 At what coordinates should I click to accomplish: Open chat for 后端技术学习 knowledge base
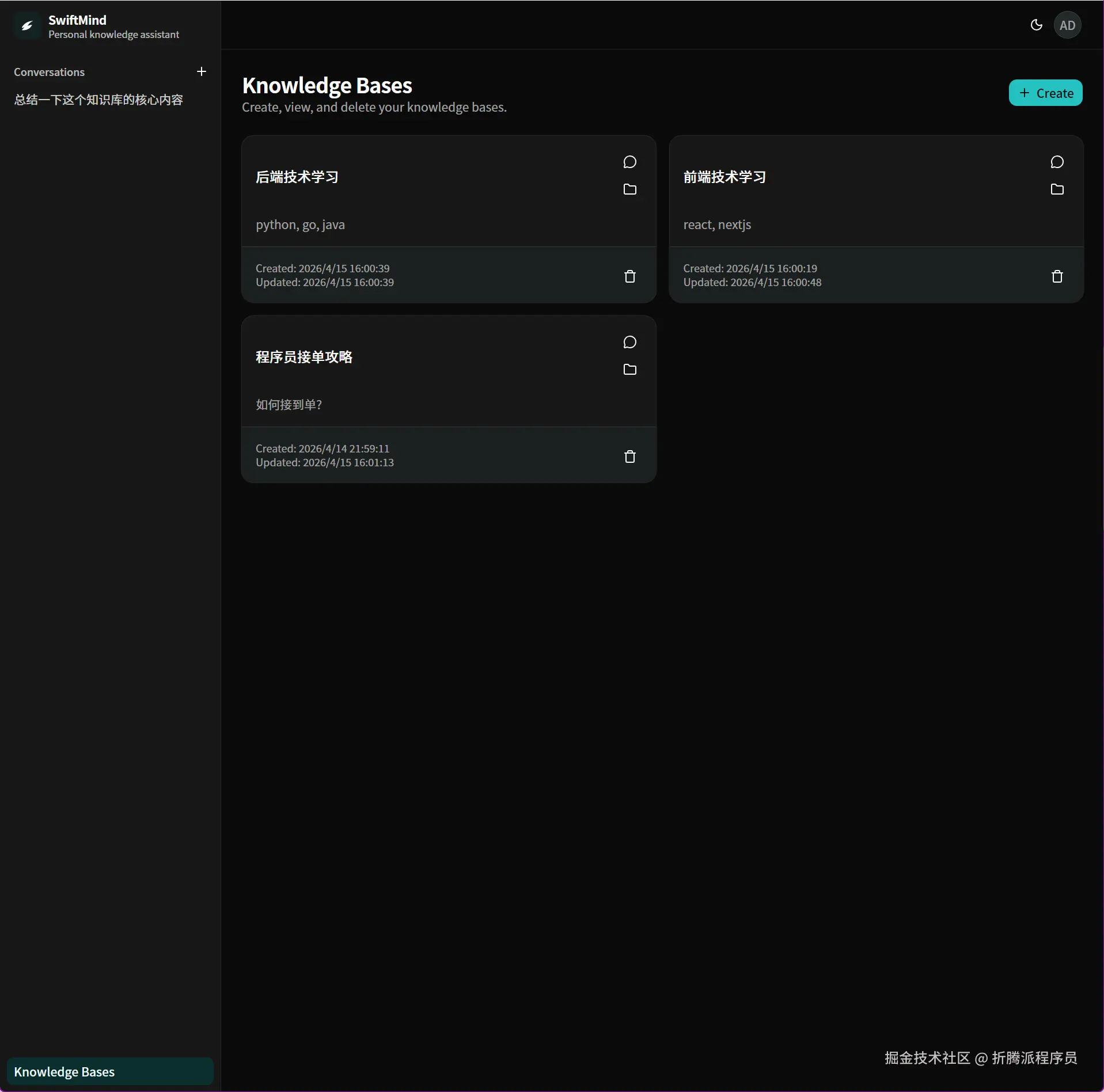[630, 162]
